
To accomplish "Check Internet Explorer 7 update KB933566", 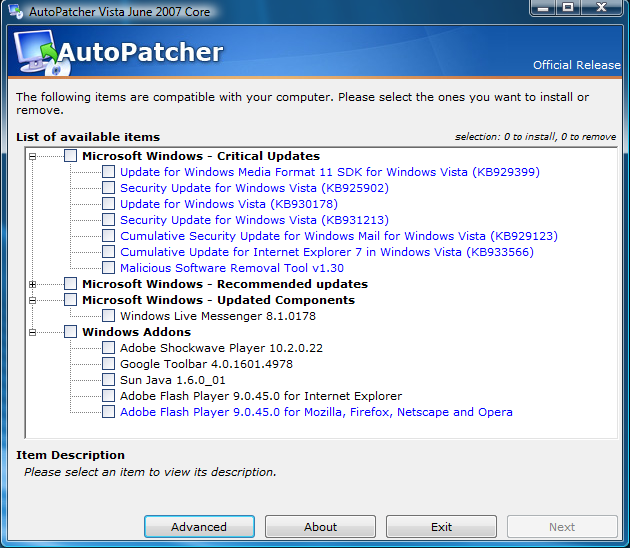I will [108, 252].
